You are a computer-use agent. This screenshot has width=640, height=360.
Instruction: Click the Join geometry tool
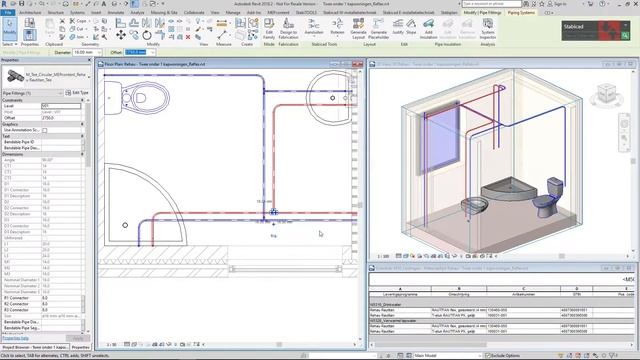[x=79, y=37]
